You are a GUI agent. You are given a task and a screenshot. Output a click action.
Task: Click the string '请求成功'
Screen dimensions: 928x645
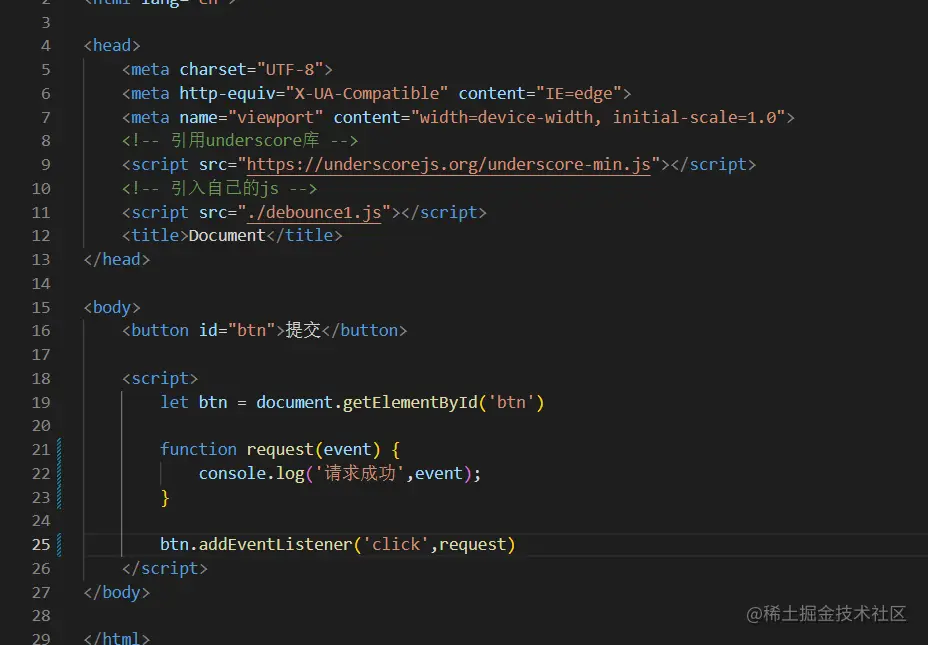[360, 473]
